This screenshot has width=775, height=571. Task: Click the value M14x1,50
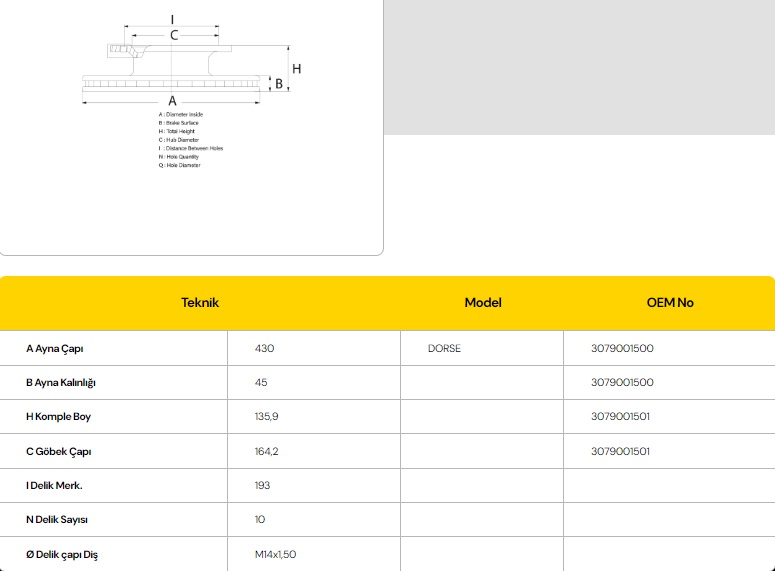pos(275,554)
